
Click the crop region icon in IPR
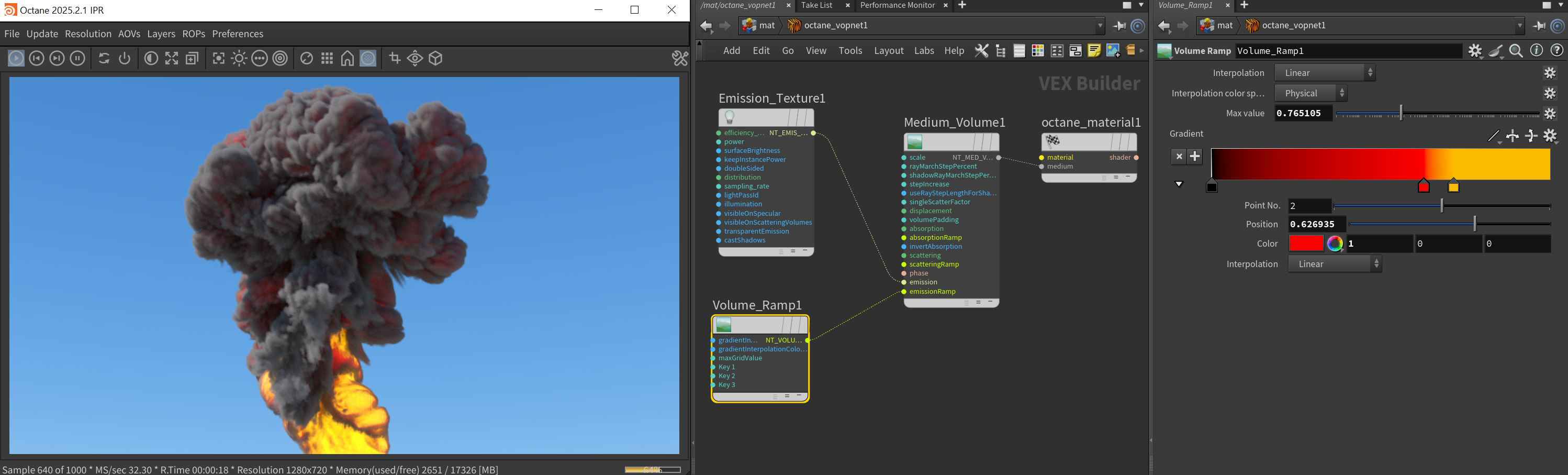click(x=395, y=59)
